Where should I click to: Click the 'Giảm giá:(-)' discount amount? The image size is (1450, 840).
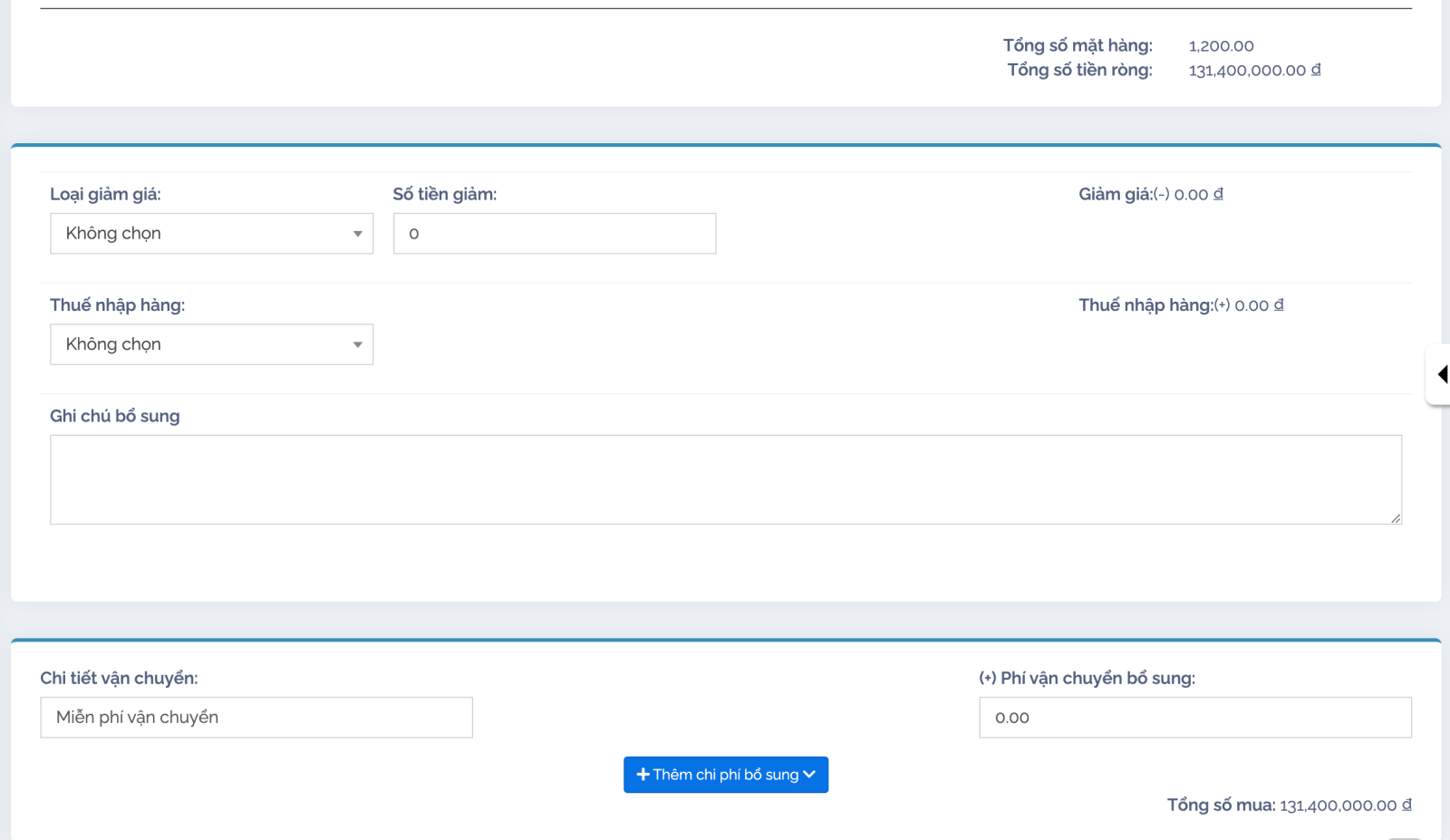(1198, 195)
